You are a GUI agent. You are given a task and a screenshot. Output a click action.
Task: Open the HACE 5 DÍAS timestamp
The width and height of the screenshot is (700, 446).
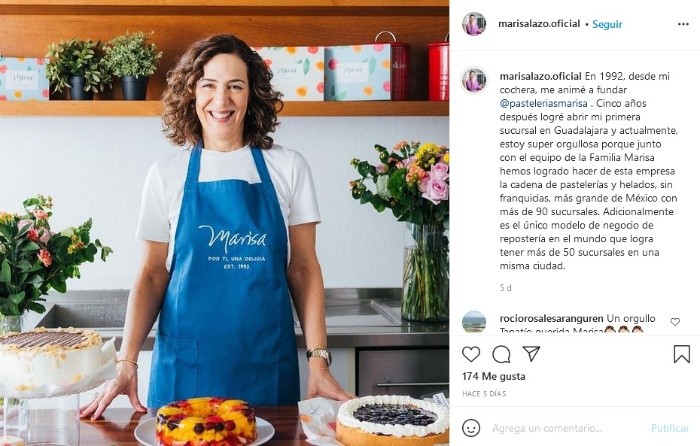pyautogui.click(x=484, y=394)
